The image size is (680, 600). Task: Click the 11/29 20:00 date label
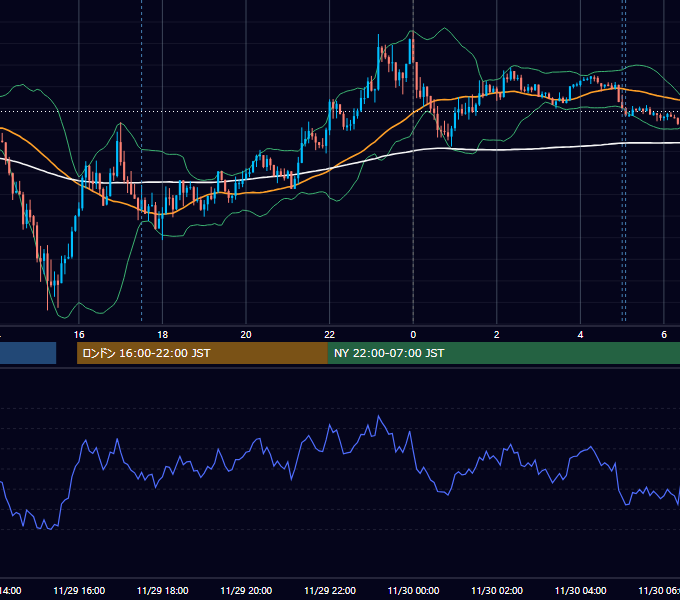tap(246, 590)
